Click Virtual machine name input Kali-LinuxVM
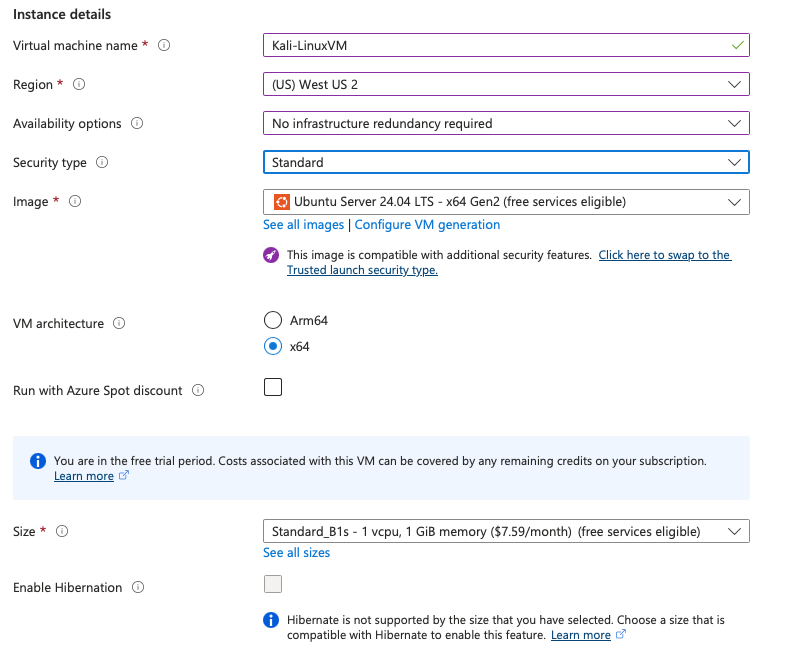Viewport: 801px width, 650px height. tap(506, 45)
